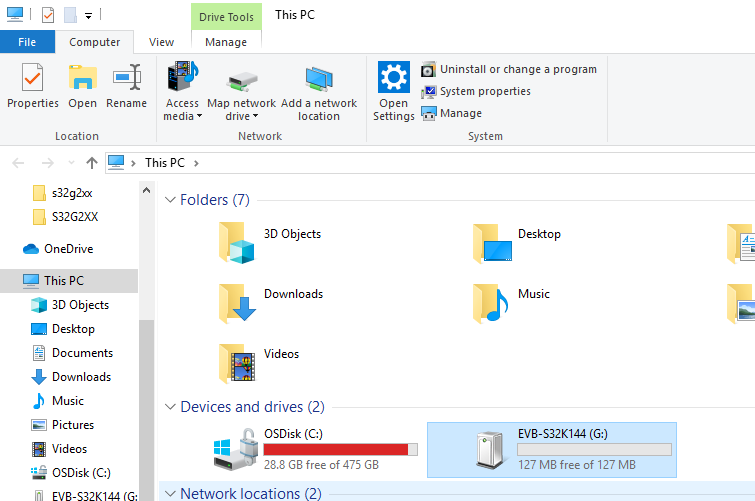Click Manage in System group
This screenshot has height=501, width=755.
click(x=451, y=113)
